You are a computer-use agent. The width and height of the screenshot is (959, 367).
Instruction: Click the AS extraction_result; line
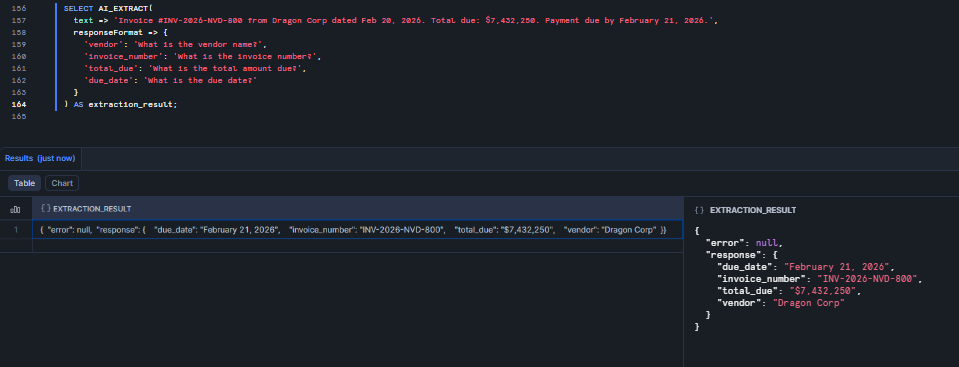coord(120,104)
